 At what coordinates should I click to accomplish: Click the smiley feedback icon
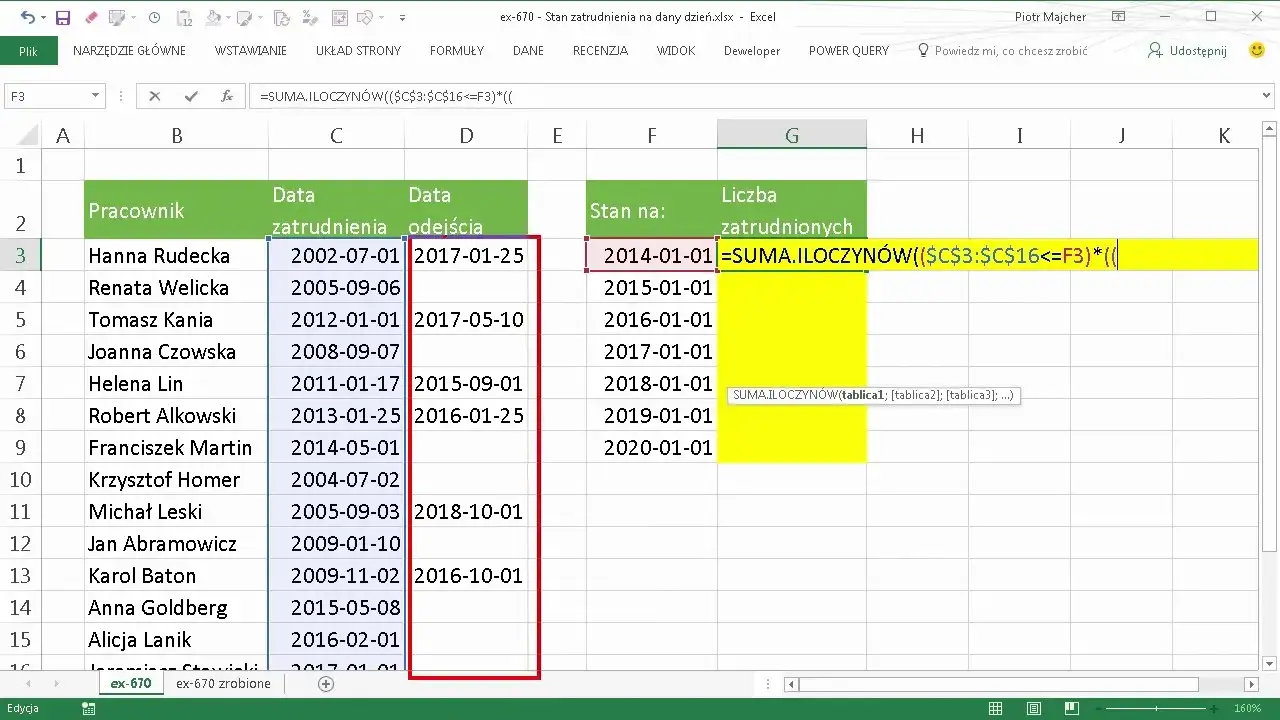(1258, 50)
